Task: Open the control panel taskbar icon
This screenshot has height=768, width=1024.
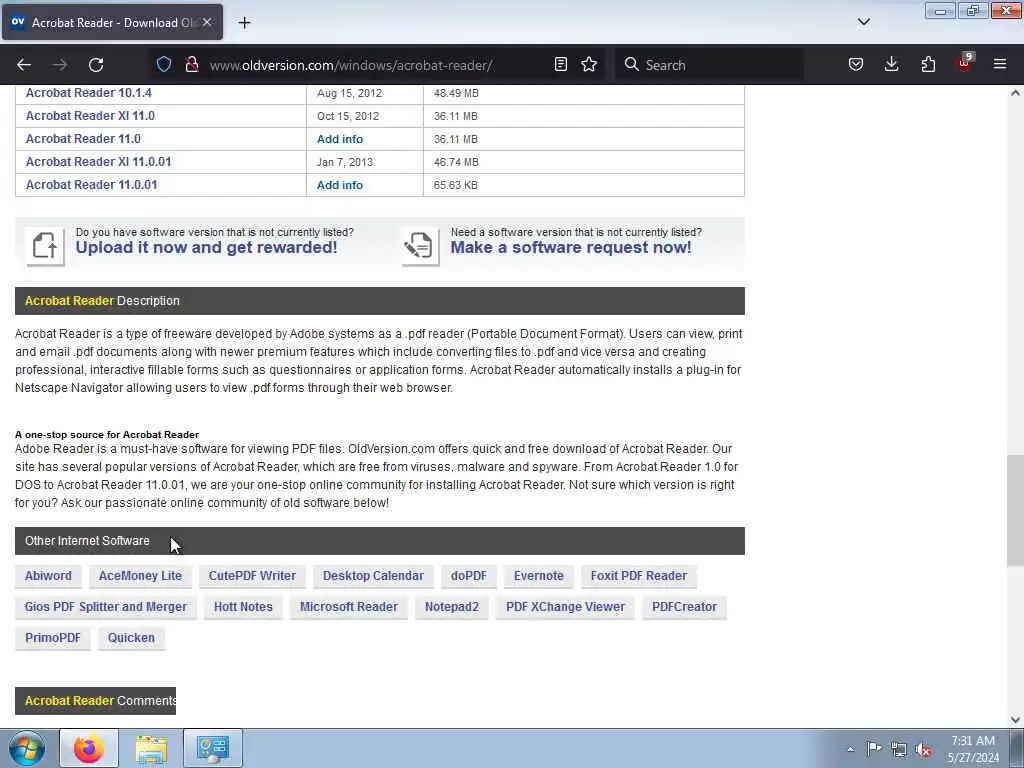Action: point(213,748)
